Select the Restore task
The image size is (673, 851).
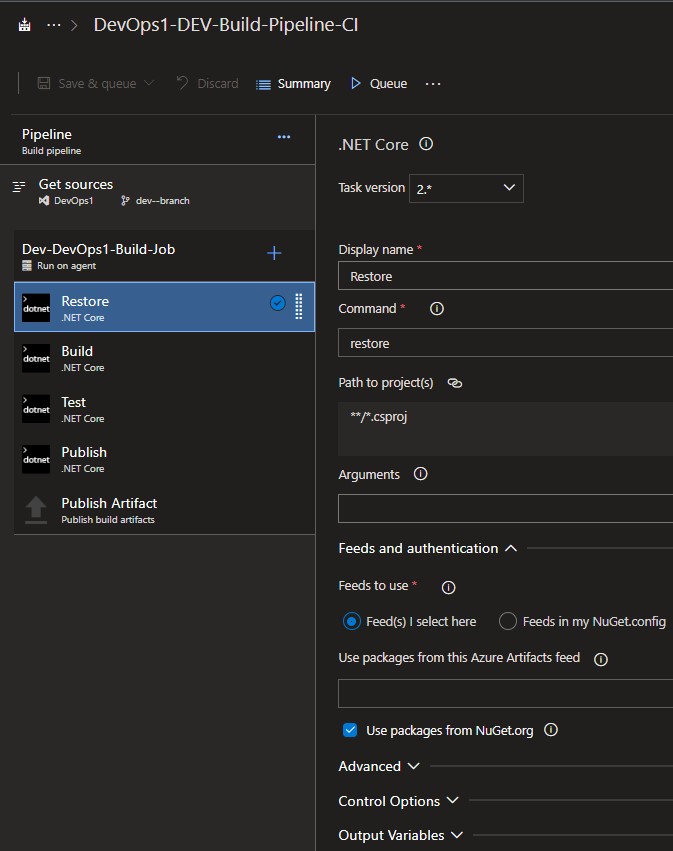tap(164, 307)
